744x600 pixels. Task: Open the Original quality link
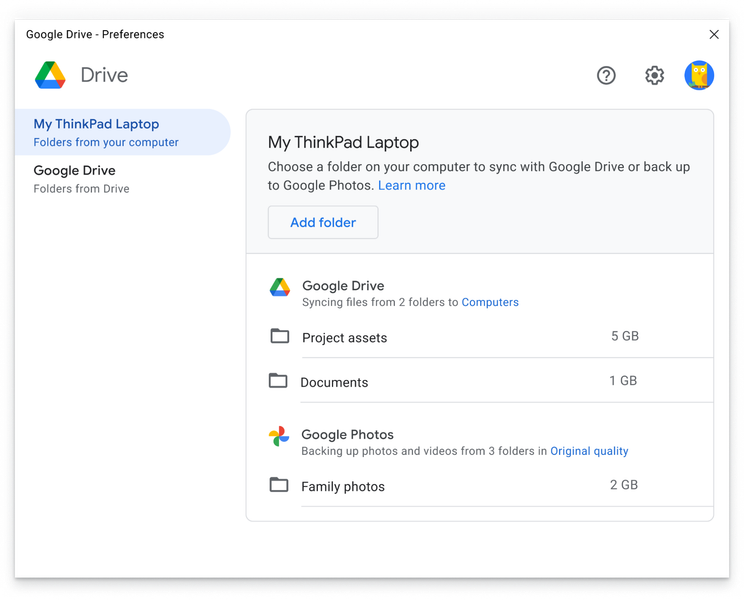[589, 451]
